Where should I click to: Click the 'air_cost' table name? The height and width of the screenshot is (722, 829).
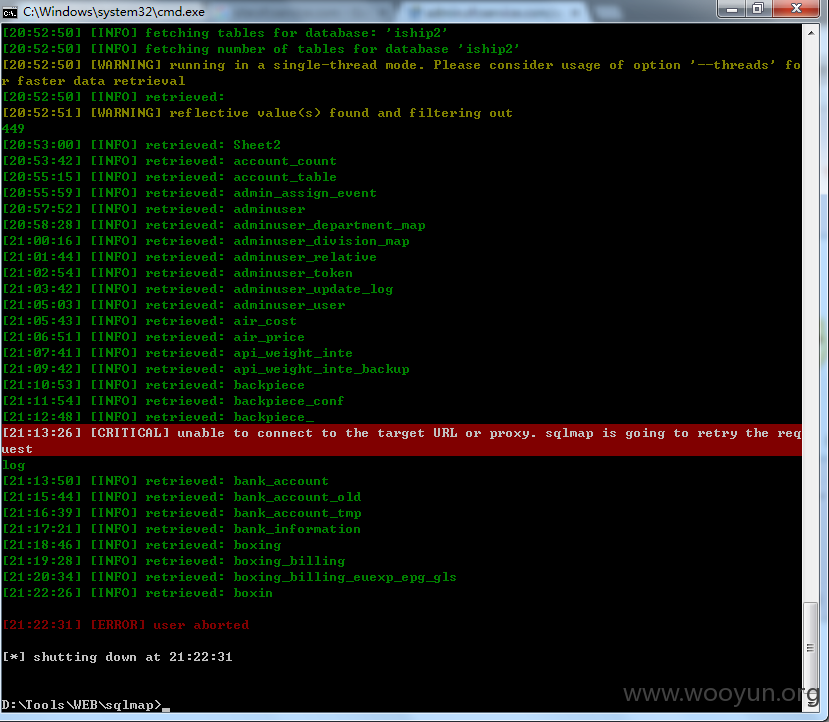(x=265, y=321)
